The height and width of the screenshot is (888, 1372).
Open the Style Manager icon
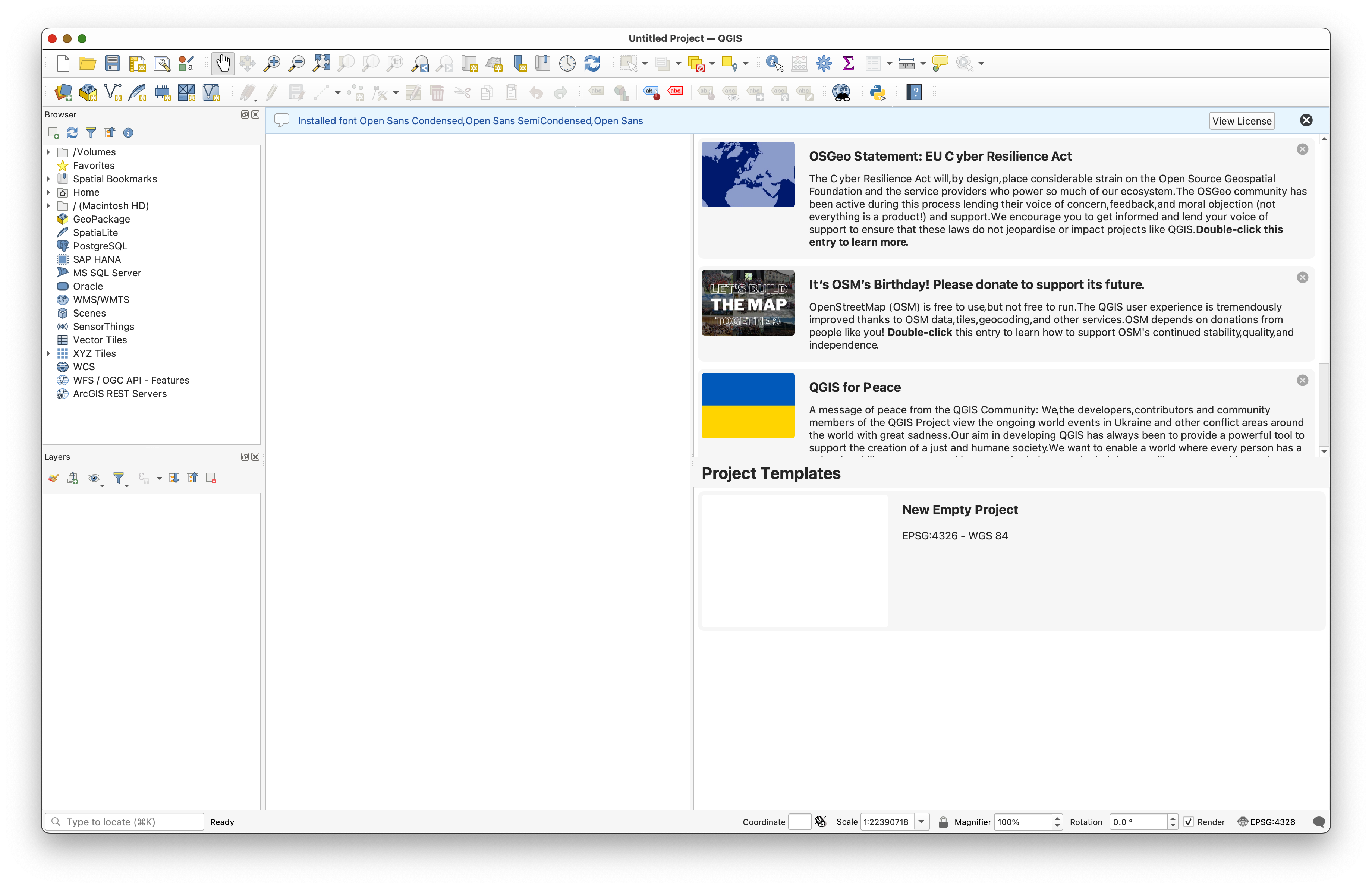click(x=186, y=63)
